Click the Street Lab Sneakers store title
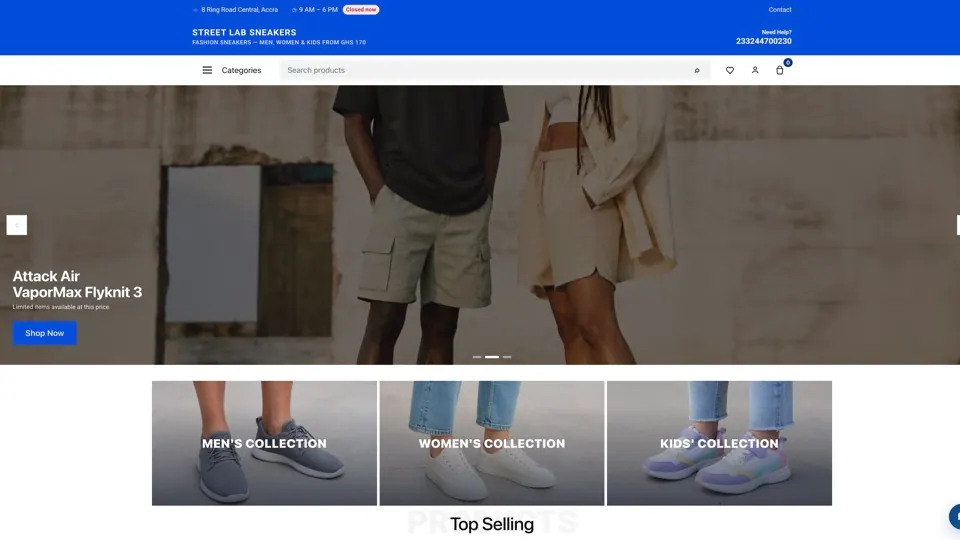The height and width of the screenshot is (540, 960). click(244, 32)
